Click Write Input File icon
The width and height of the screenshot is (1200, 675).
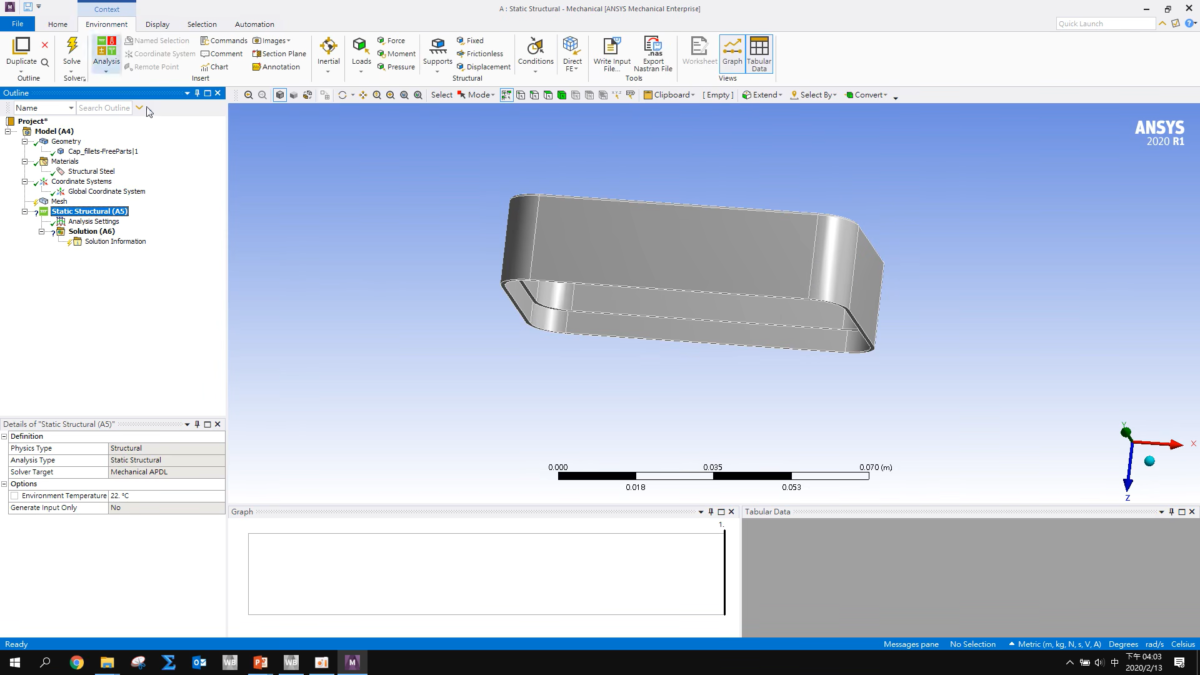tap(612, 46)
